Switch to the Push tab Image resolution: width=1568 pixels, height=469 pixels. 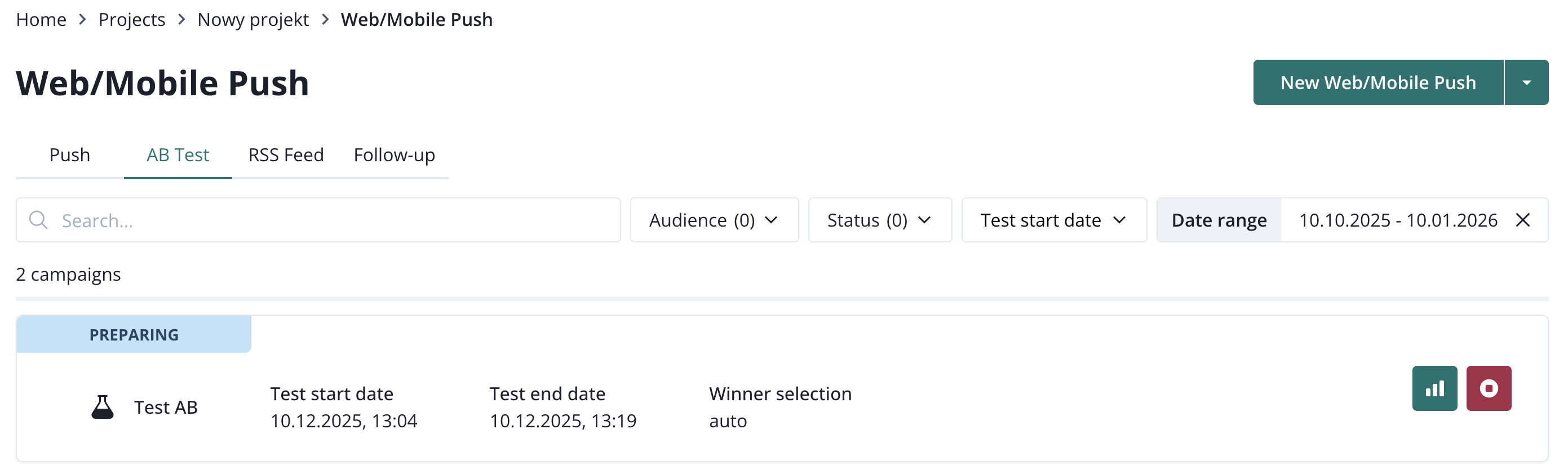click(x=70, y=156)
